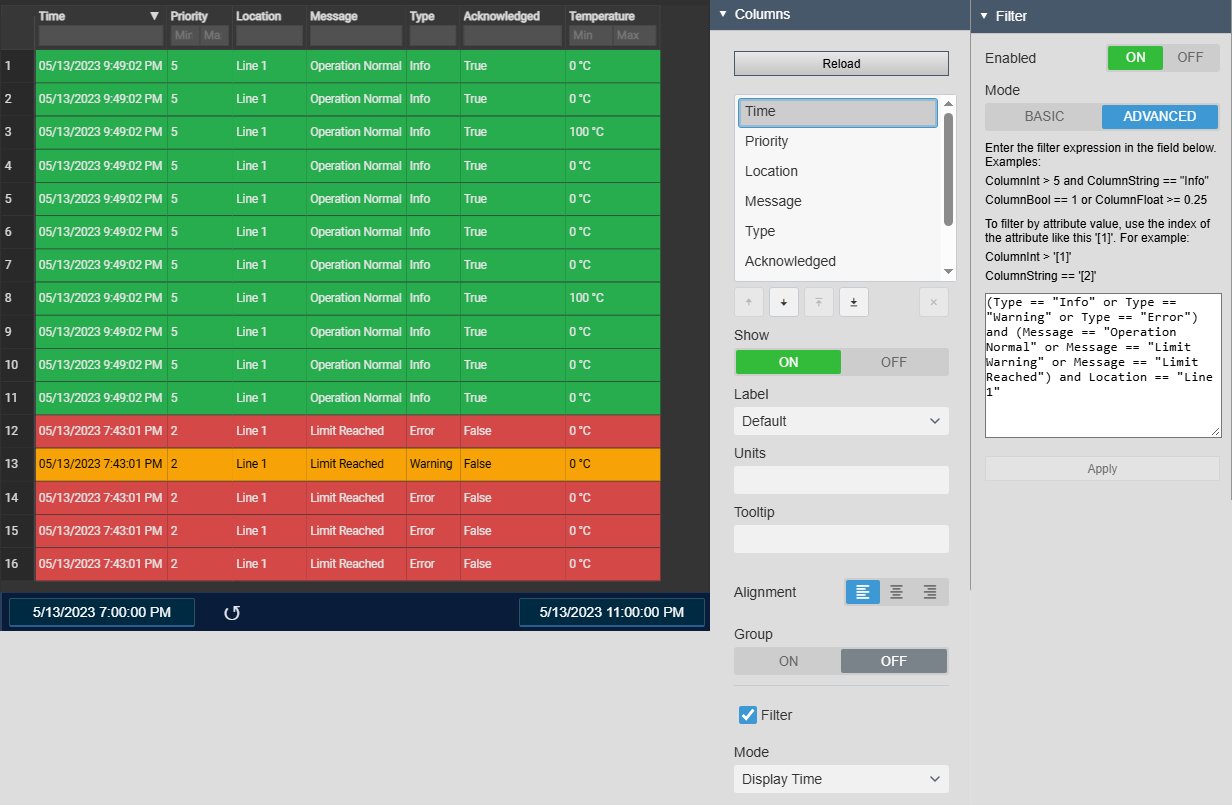The height and width of the screenshot is (805, 1232).
Task: Click Operation Normal message in row 1
Action: point(356,66)
